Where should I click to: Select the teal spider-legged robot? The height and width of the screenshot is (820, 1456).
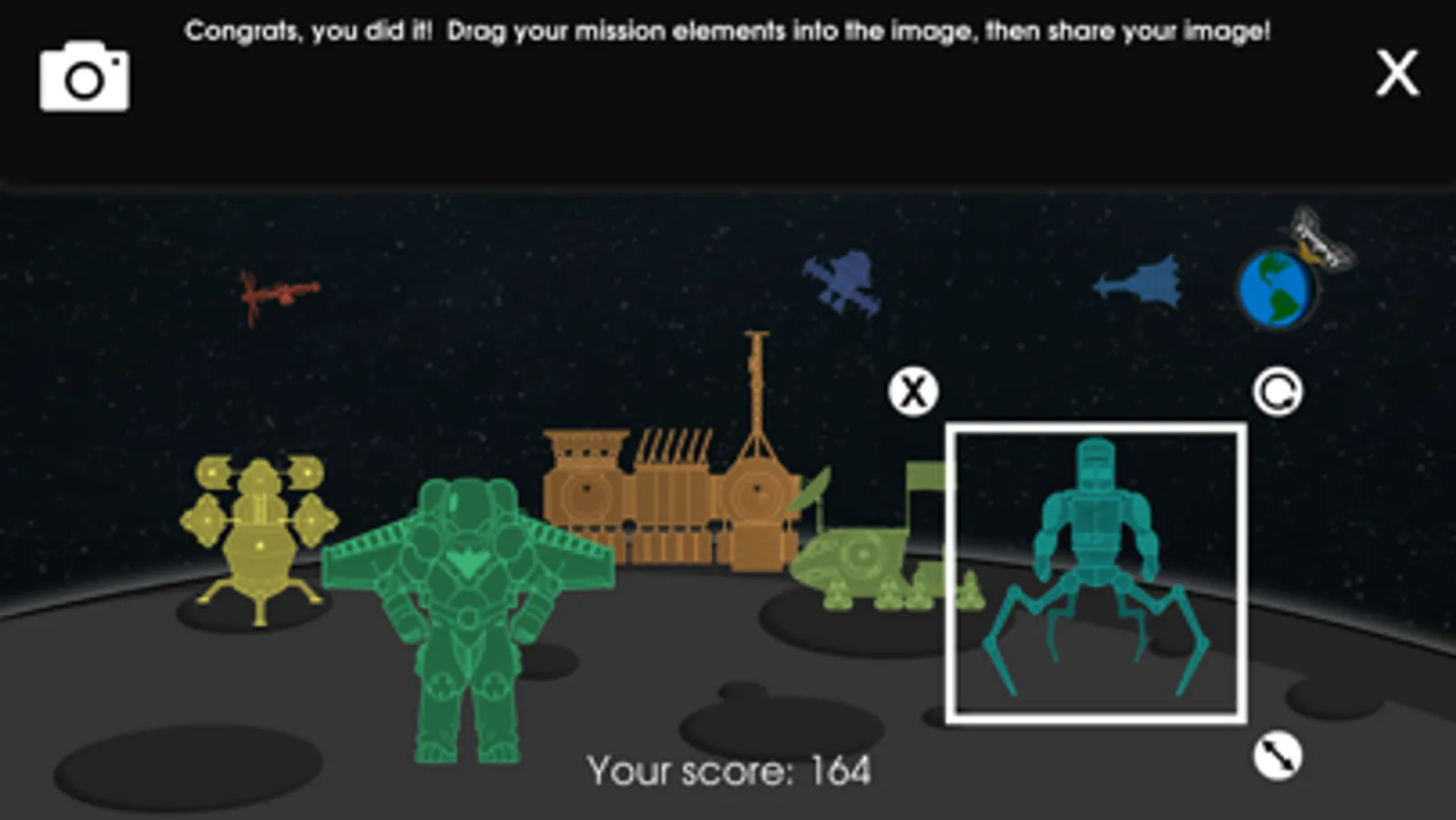tap(1096, 567)
